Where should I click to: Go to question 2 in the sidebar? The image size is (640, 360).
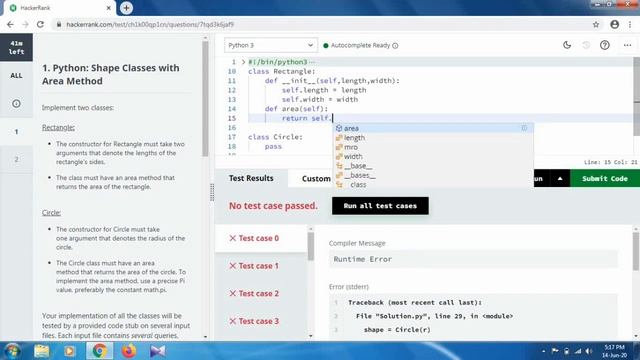(16, 159)
